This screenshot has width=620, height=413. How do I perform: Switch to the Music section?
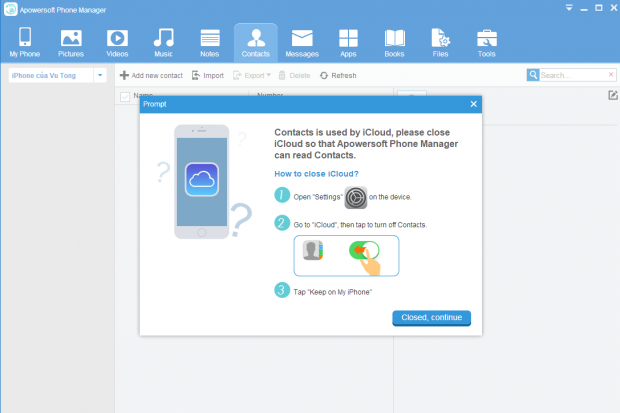(x=163, y=43)
